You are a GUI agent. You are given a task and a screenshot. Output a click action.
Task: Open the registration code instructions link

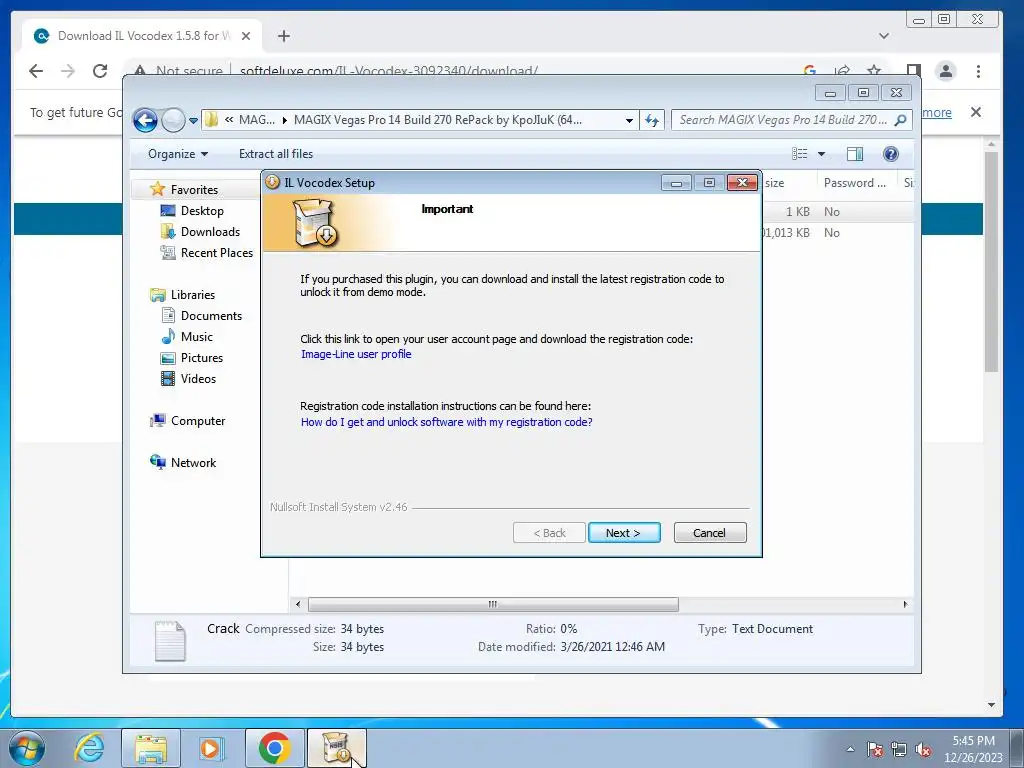tap(447, 422)
